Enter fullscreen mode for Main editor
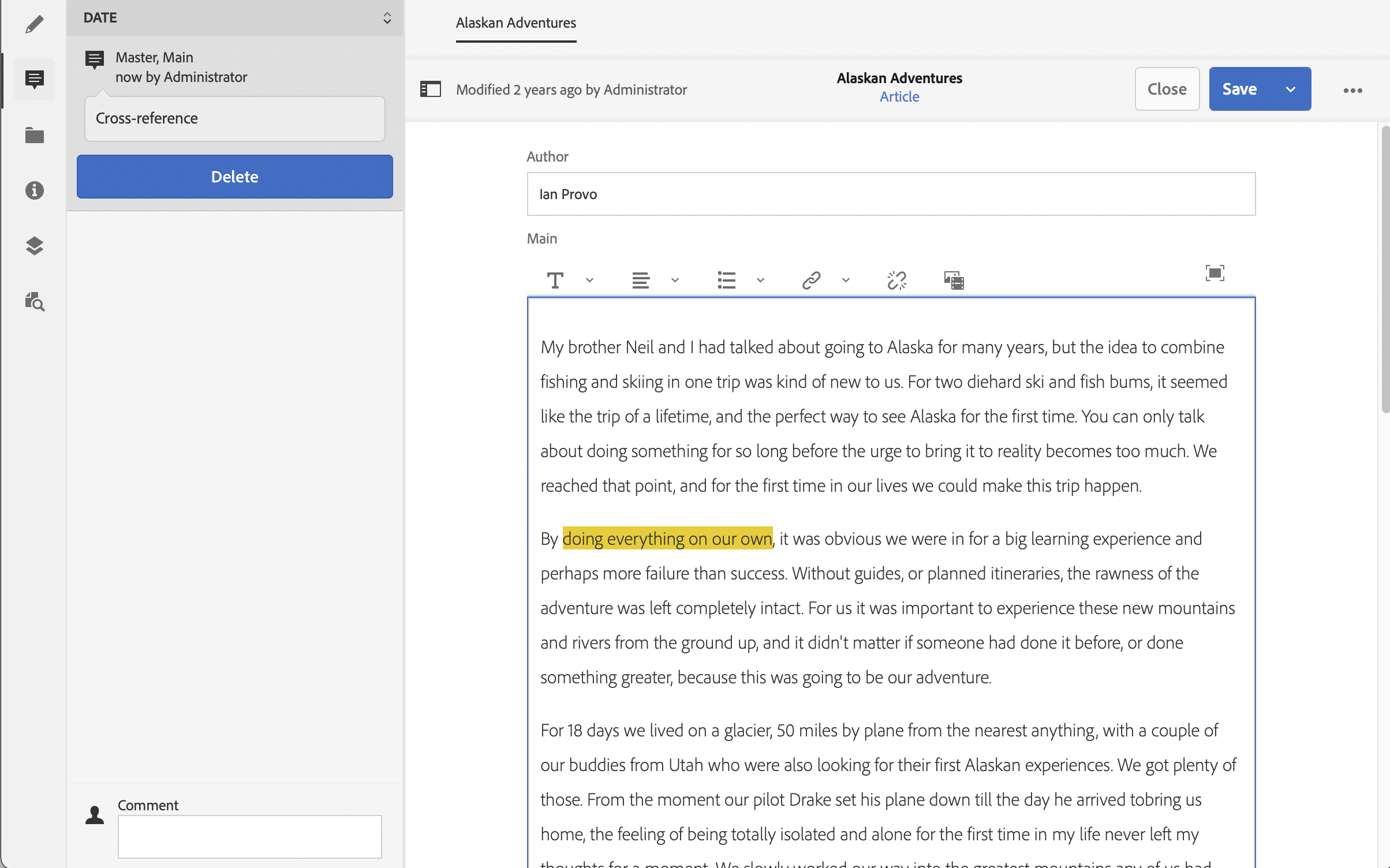The width and height of the screenshot is (1390, 868). 1215,273
